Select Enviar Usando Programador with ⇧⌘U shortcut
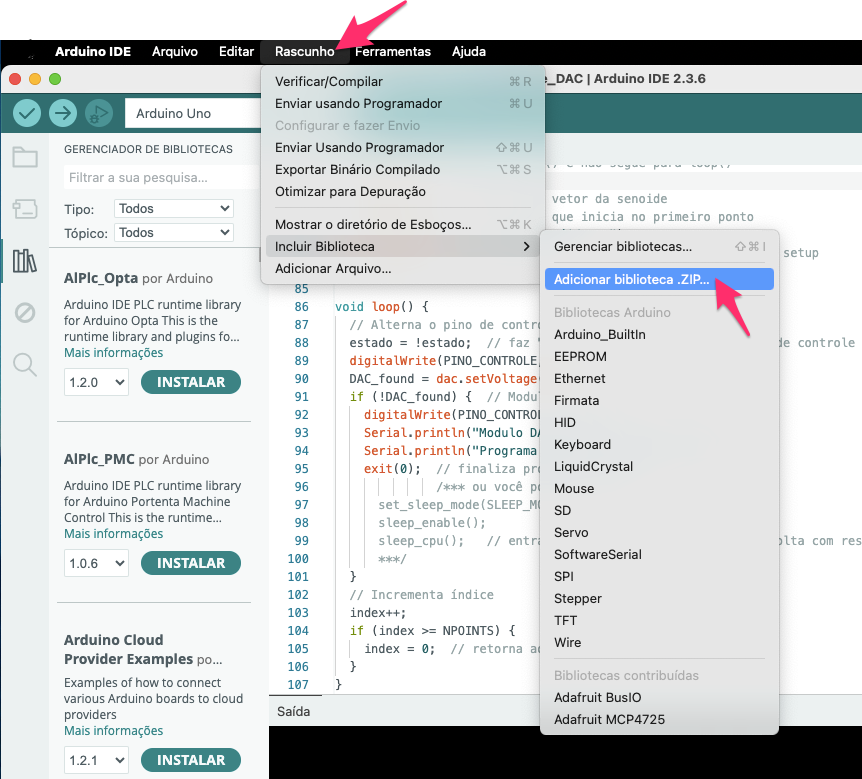This screenshot has height=779, width=862. [403, 147]
